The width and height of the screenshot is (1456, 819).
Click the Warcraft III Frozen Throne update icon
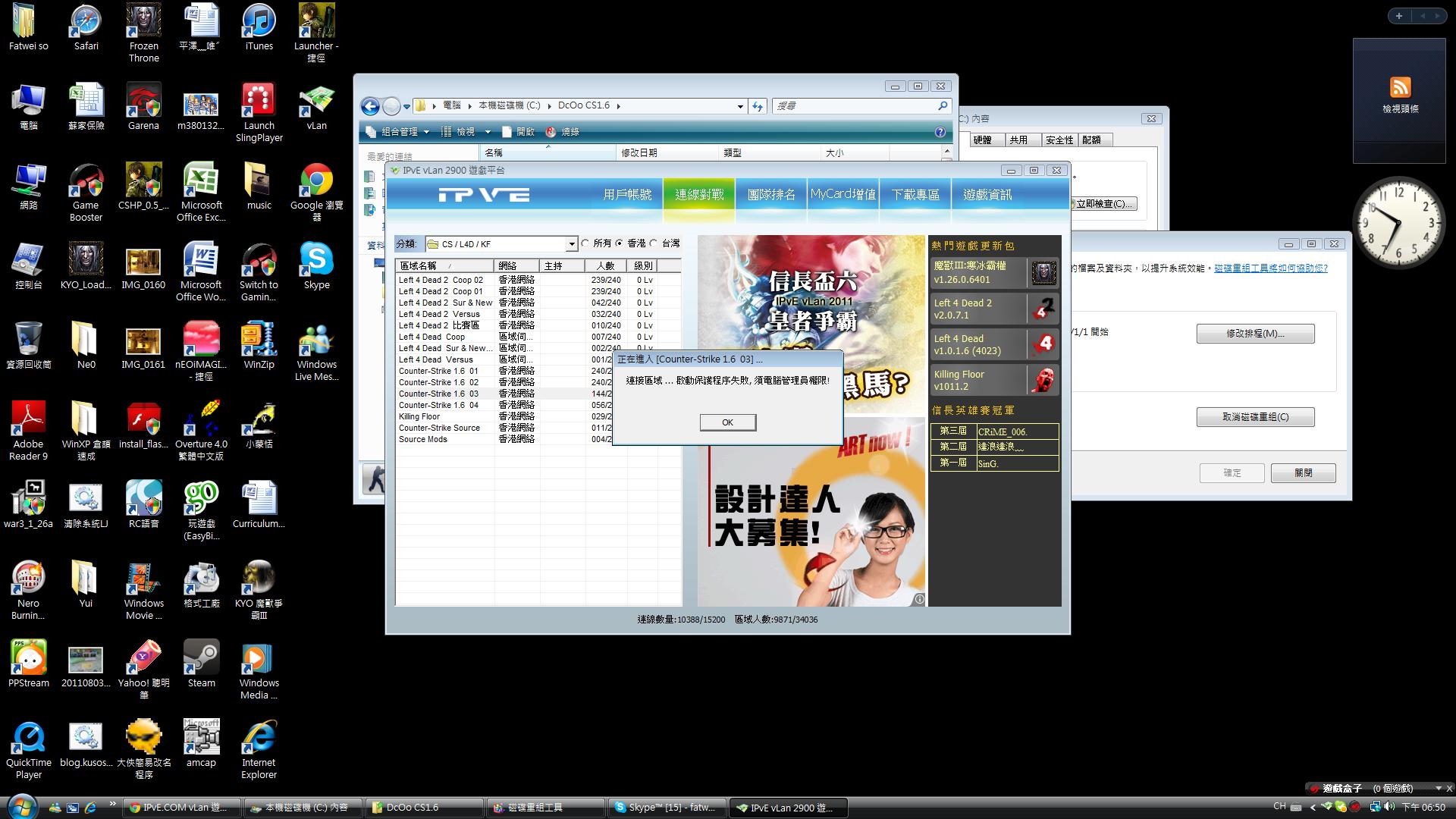[1043, 272]
